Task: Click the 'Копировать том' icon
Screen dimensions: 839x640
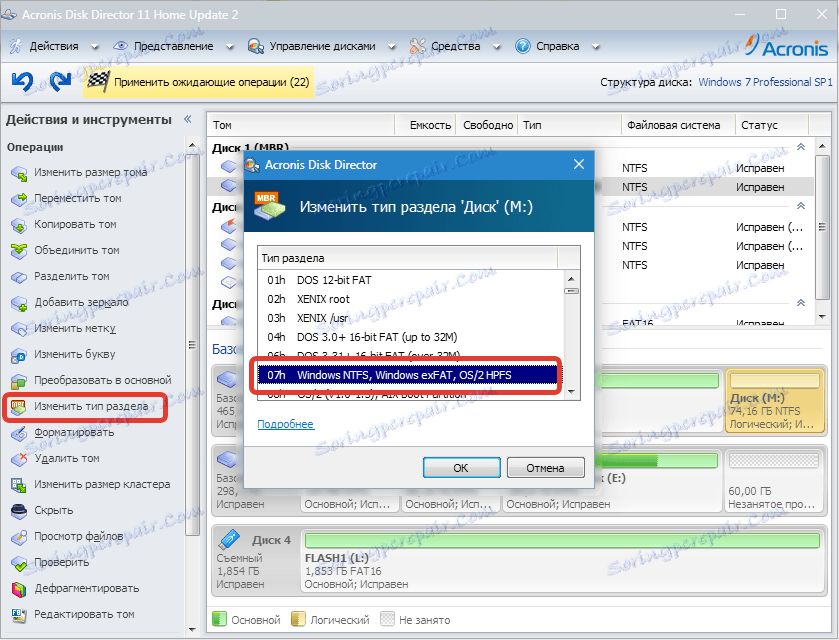Action: coord(19,225)
